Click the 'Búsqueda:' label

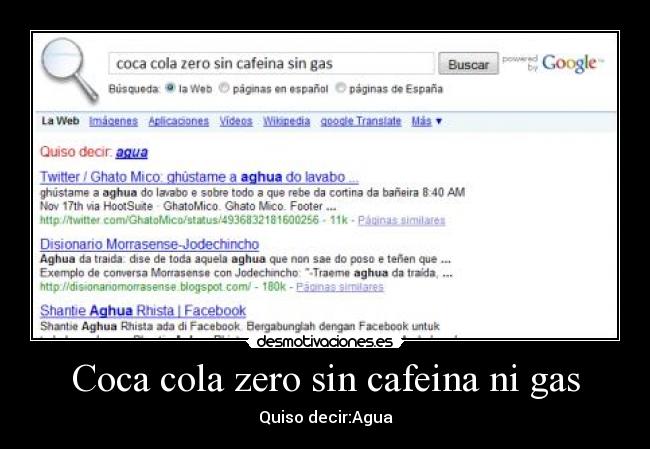134,89
